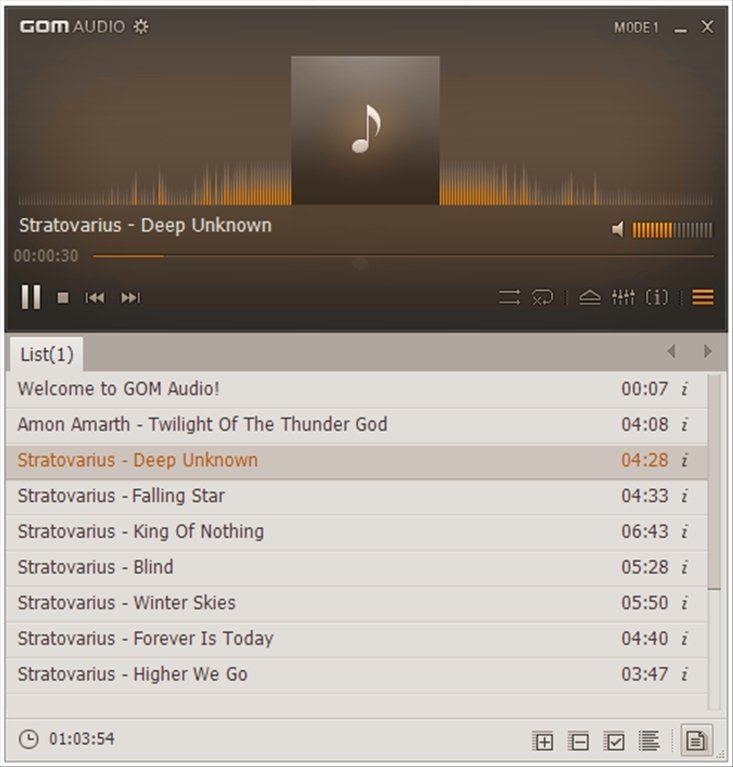Pause the current track
Viewport: 733px width, 767px height.
point(30,297)
